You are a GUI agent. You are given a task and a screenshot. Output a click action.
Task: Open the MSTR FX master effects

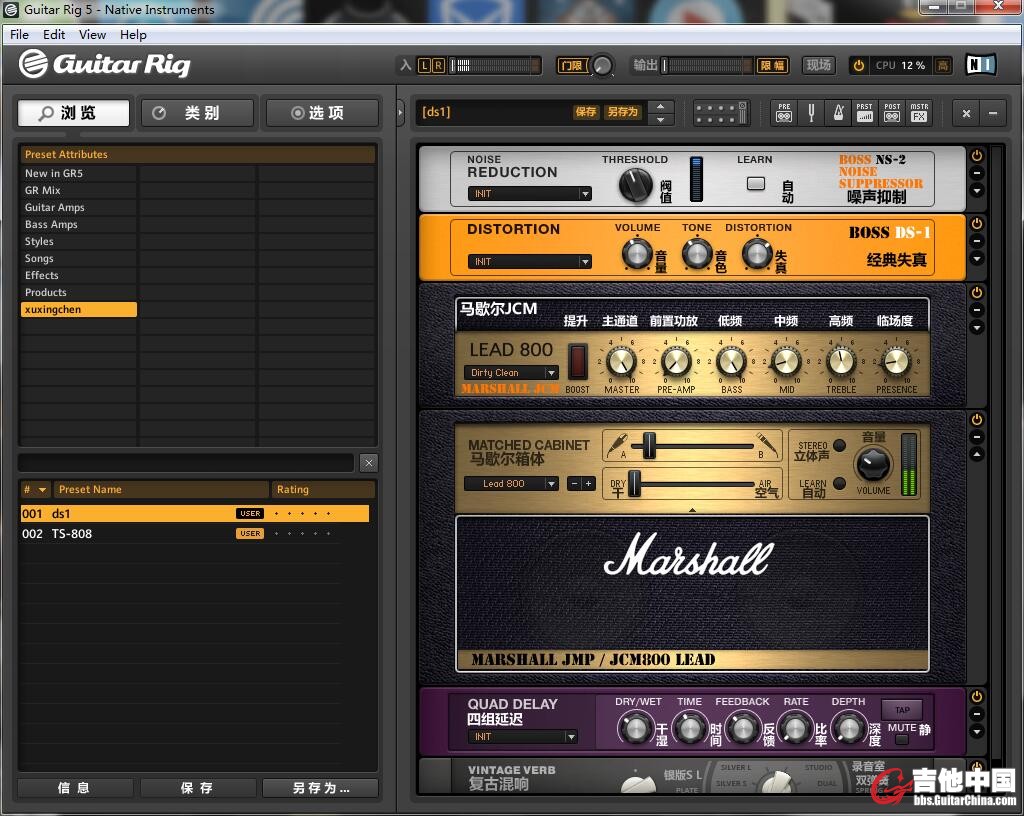919,113
